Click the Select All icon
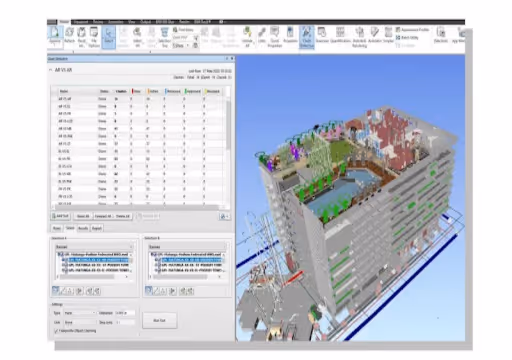 (137, 37)
